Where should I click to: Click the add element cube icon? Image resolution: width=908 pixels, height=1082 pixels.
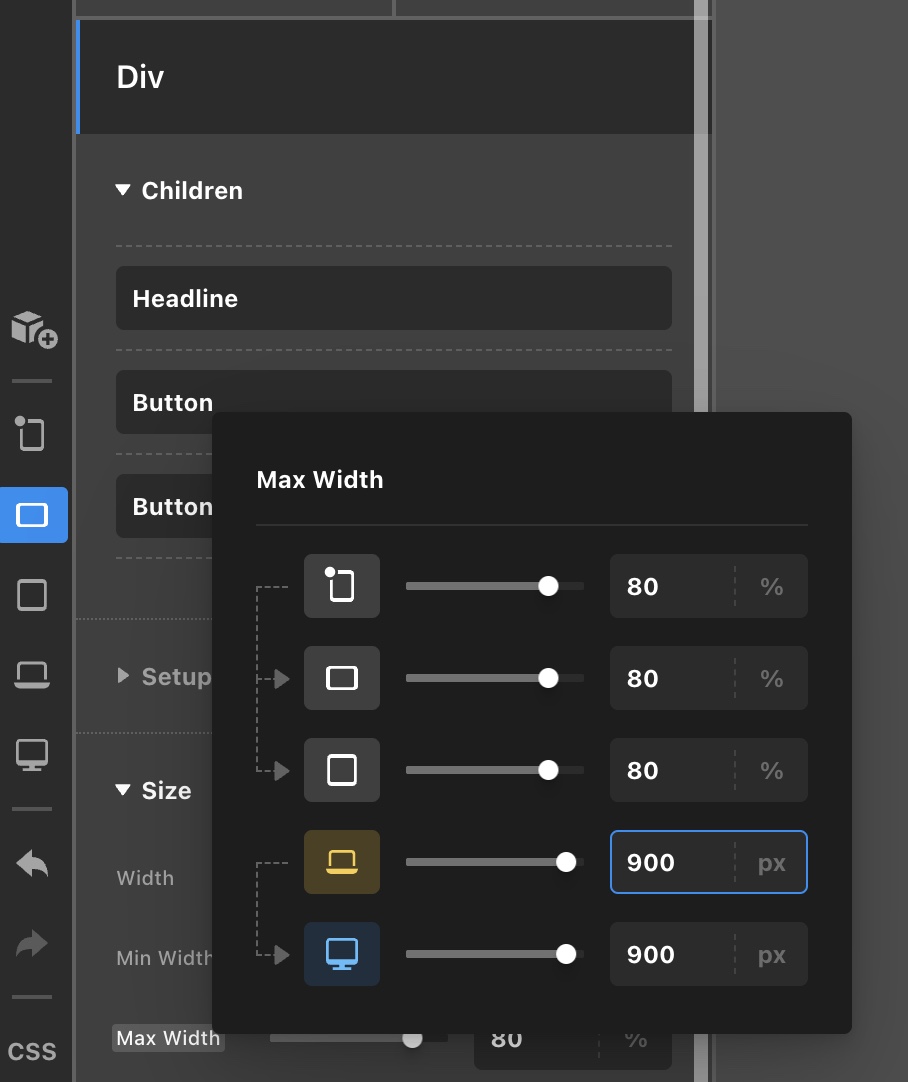33,328
